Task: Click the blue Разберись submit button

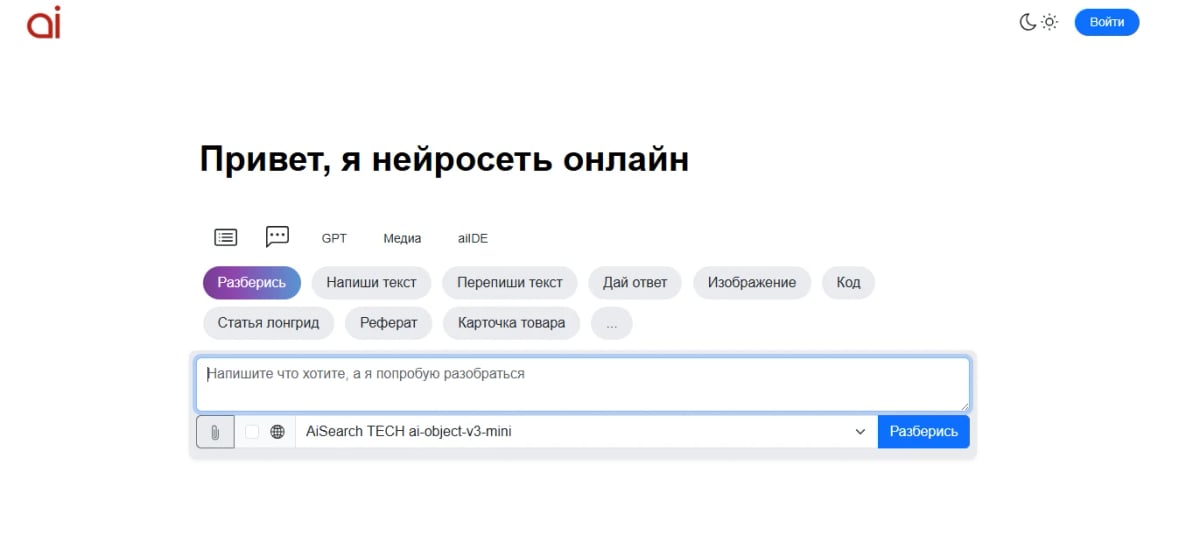Action: pyautogui.click(x=924, y=432)
